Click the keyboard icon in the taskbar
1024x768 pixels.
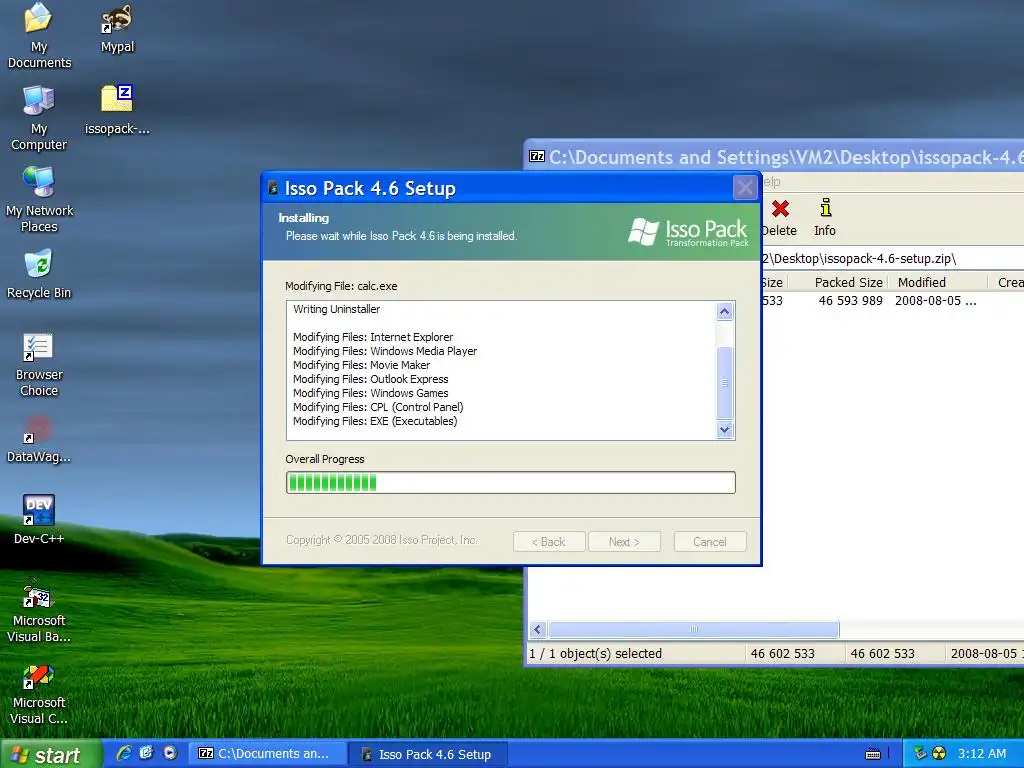pos(872,754)
